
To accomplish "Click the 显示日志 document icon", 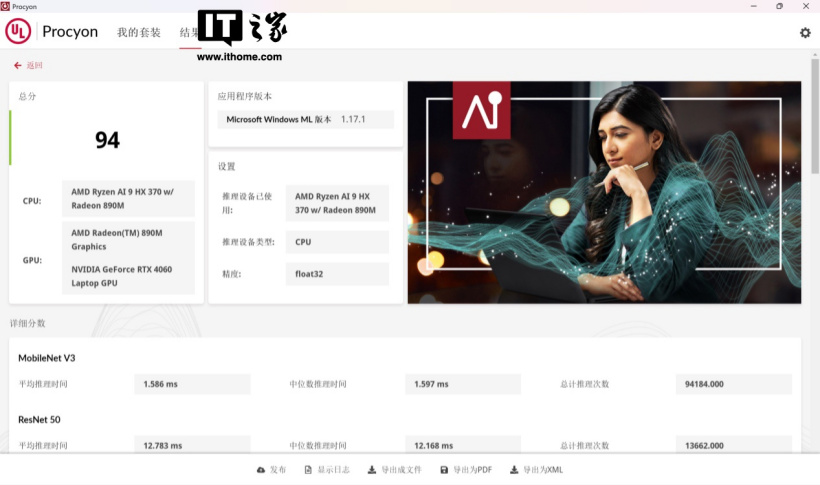I will click(308, 470).
